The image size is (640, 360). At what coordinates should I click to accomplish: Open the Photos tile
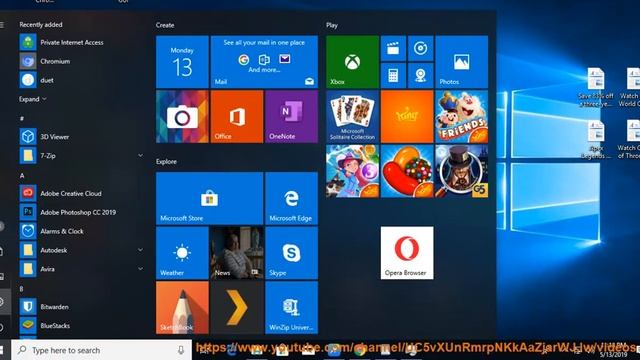pos(462,62)
